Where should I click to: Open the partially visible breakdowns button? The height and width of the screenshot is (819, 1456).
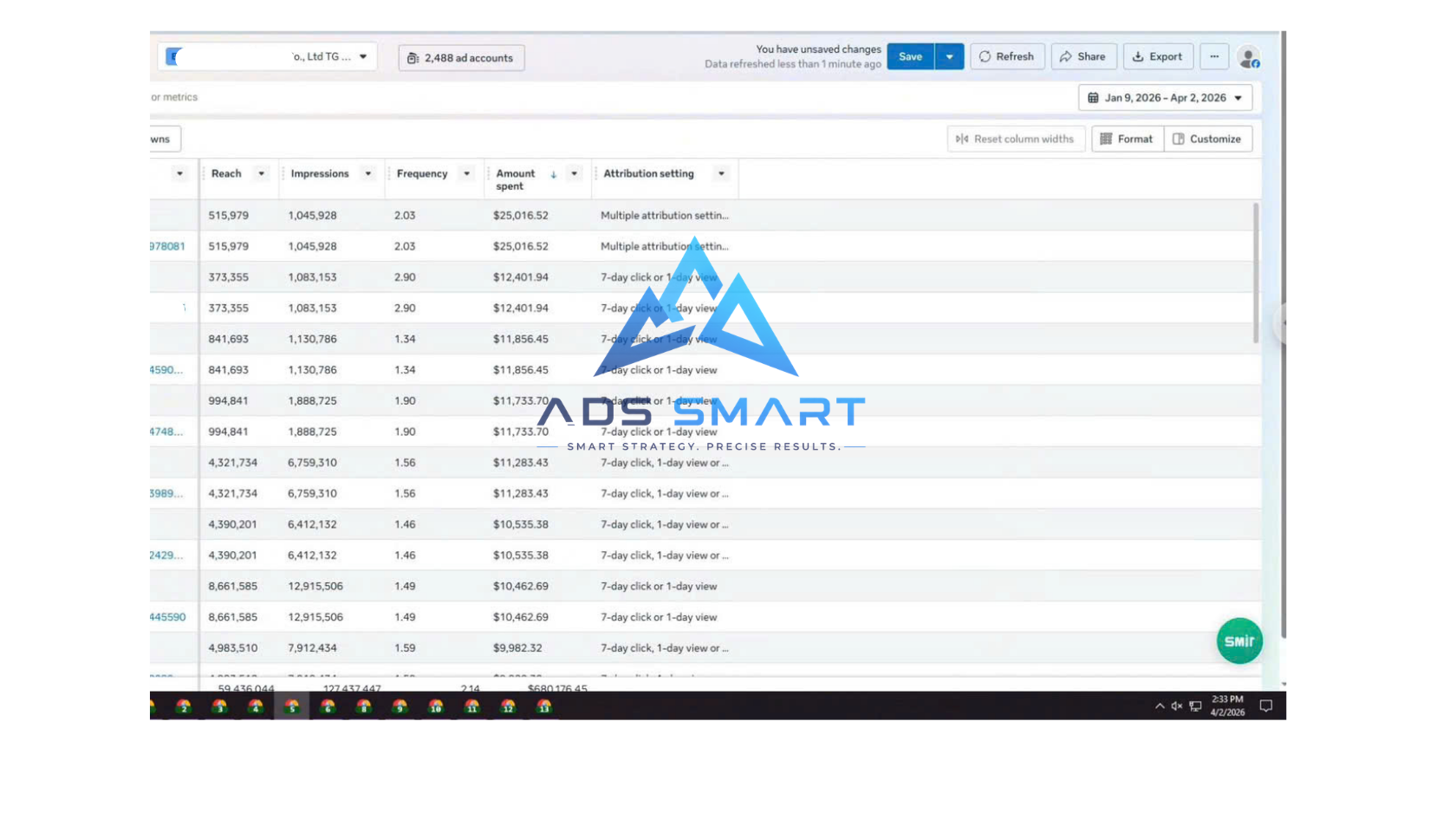pos(165,139)
